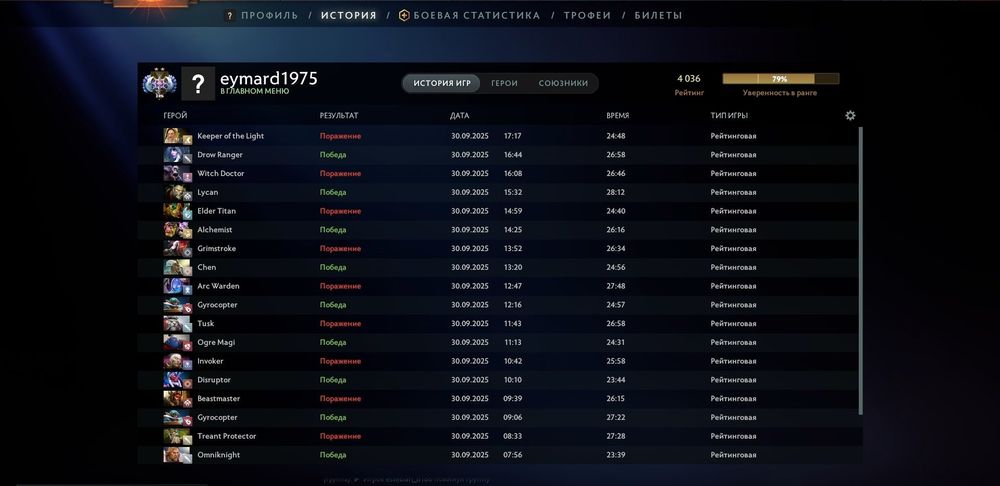Screen dimensions: 1000x486
Task: Click the Alchemist hero portrait
Action: tap(177, 230)
